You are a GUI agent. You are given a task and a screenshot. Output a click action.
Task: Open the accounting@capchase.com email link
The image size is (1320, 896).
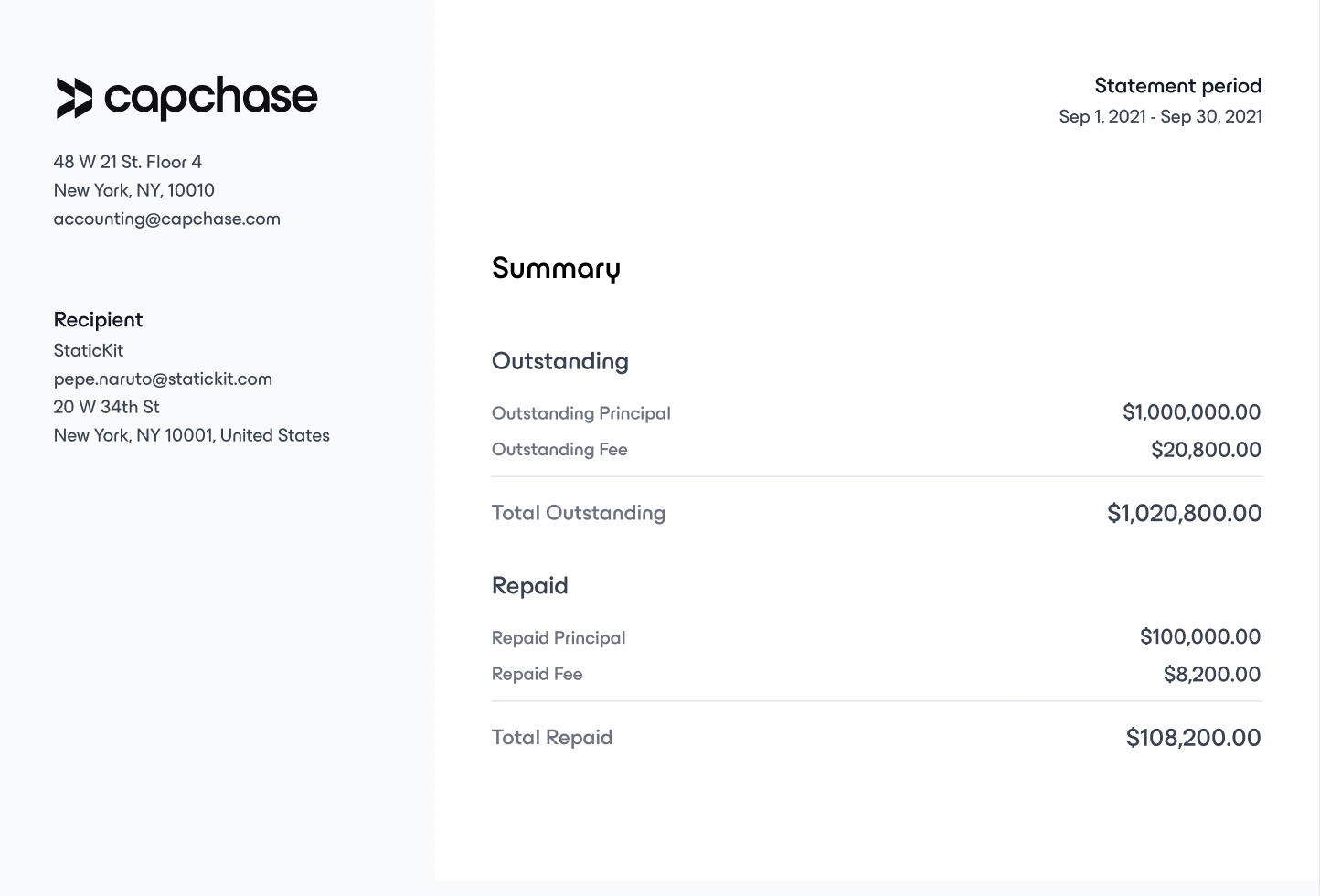[x=167, y=219]
